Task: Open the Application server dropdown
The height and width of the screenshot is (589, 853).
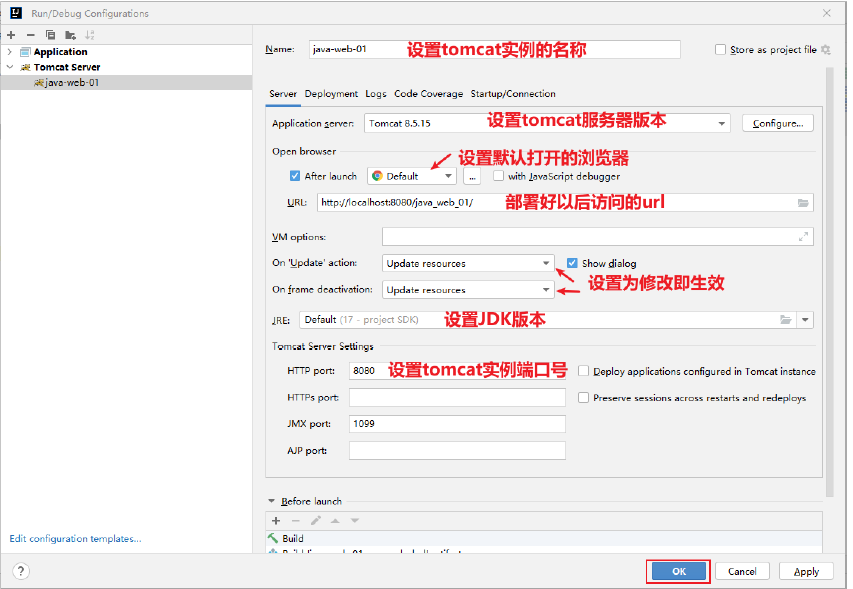Action: click(546, 123)
